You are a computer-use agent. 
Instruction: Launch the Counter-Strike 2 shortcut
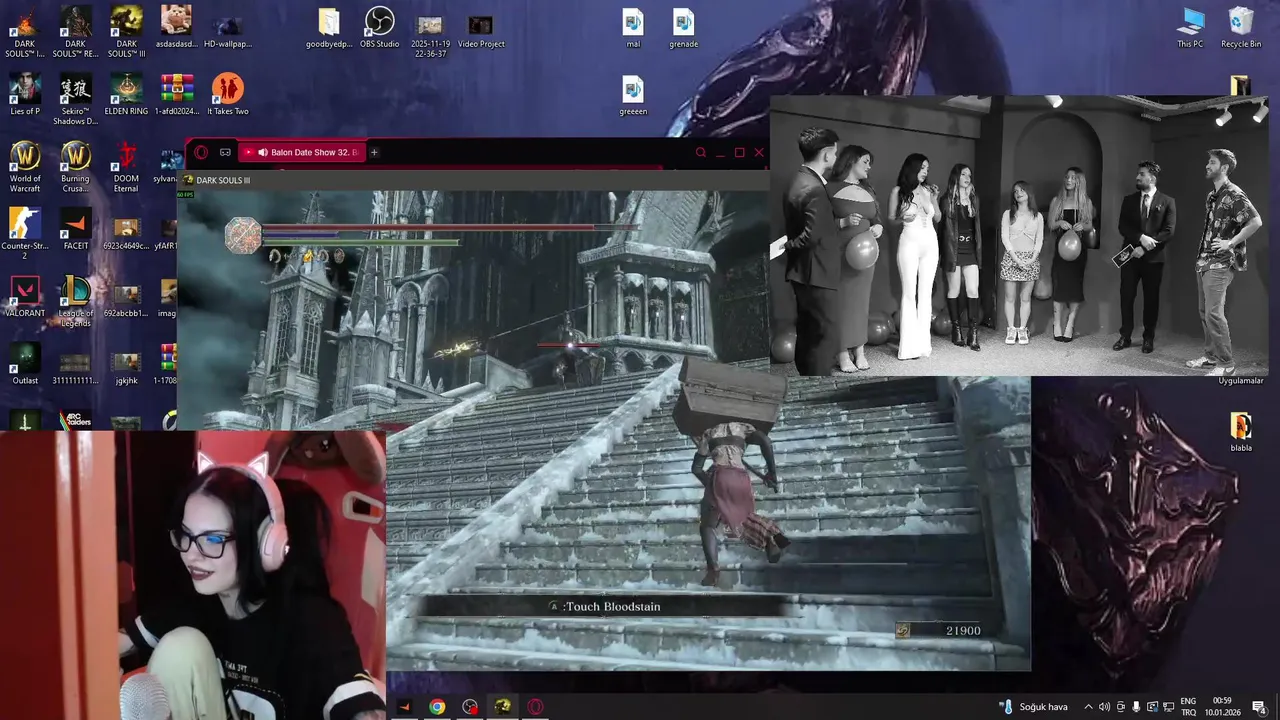(25, 233)
